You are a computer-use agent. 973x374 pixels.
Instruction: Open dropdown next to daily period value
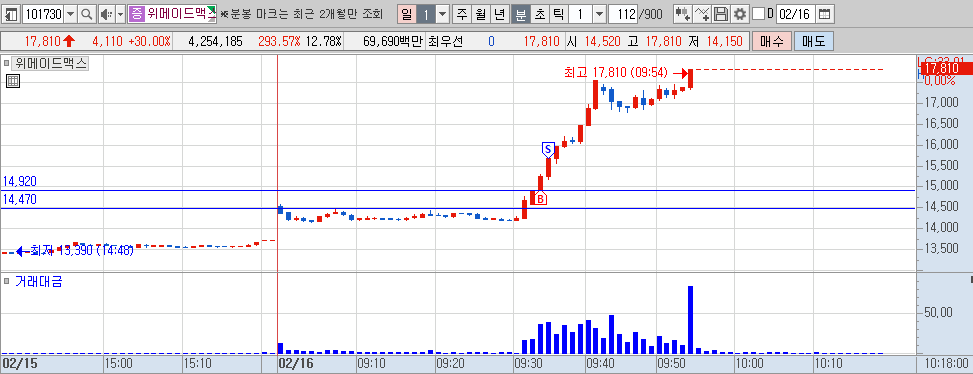click(442, 14)
